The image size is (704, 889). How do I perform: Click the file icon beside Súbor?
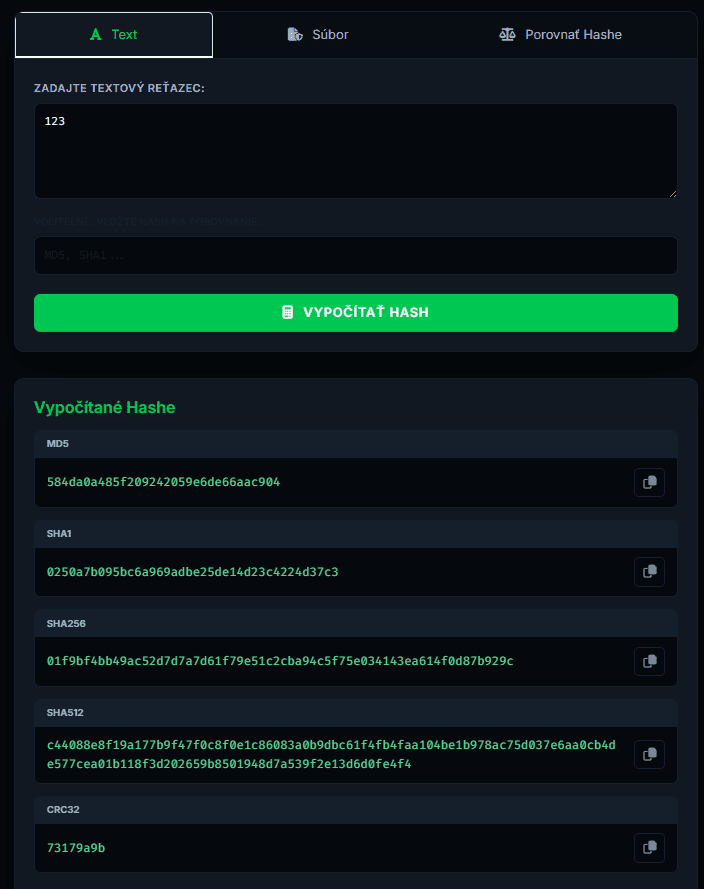[295, 35]
